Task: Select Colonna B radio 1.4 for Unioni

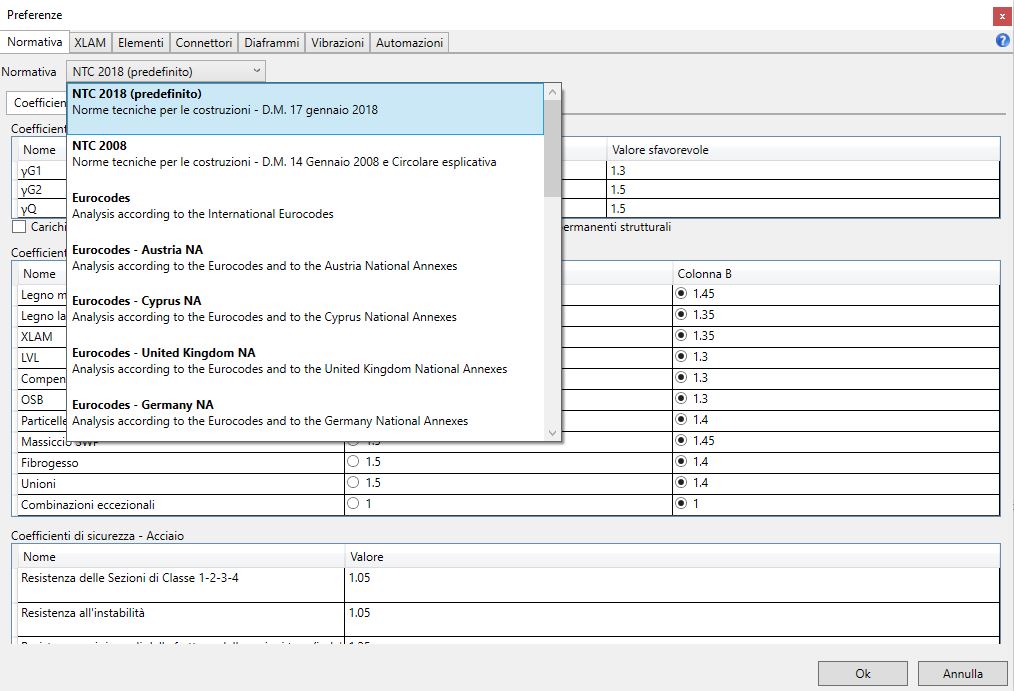Action: click(681, 482)
